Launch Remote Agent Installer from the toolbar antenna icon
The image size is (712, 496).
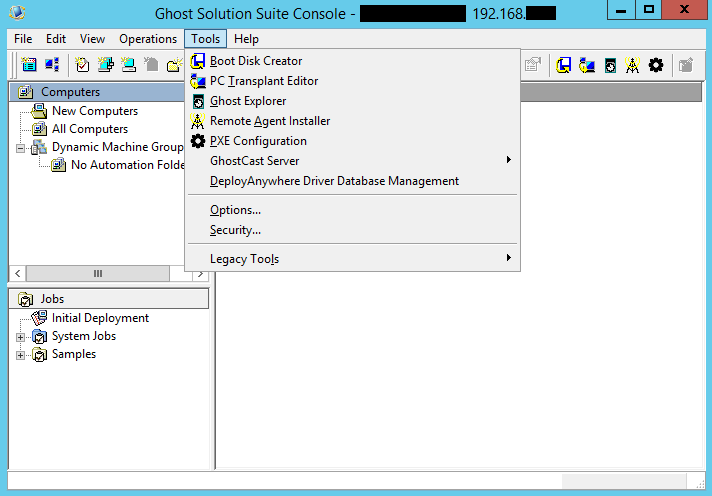pos(632,65)
